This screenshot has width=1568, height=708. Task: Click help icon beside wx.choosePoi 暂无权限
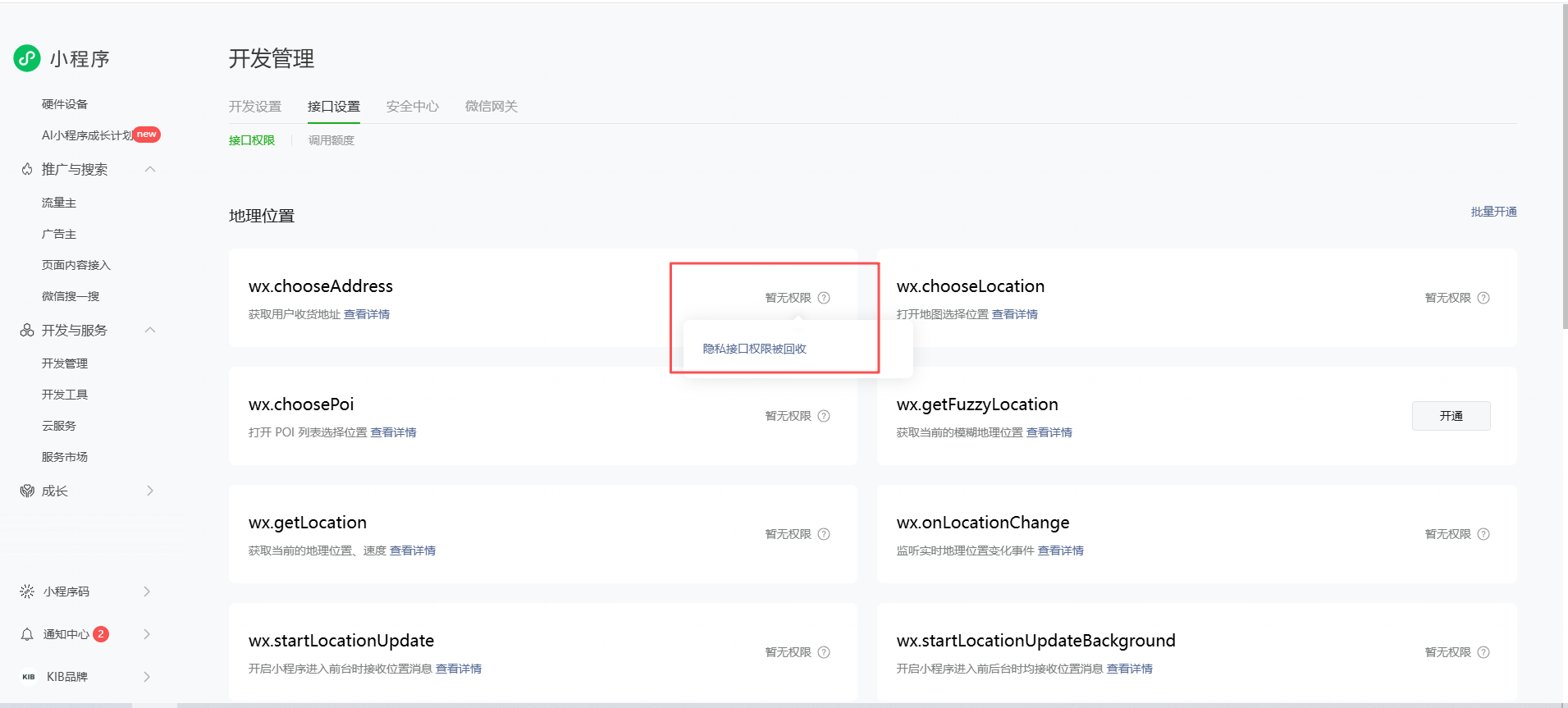(x=824, y=416)
